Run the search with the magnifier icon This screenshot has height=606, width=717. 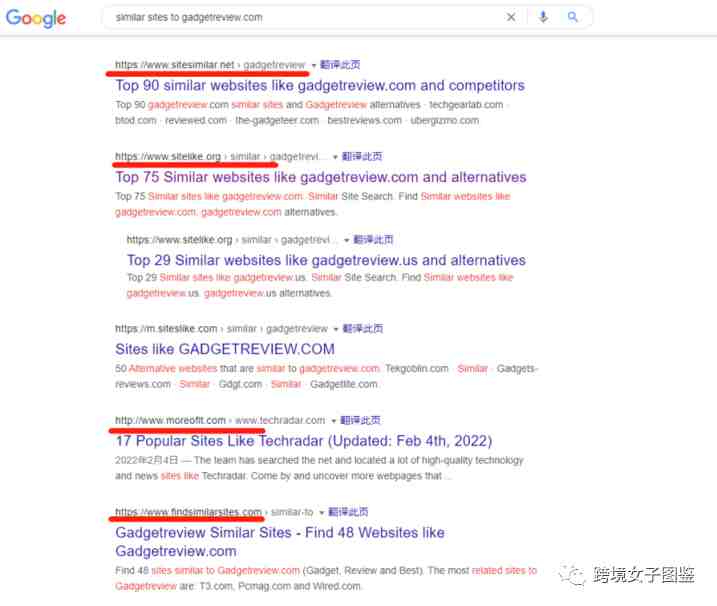[x=573, y=17]
